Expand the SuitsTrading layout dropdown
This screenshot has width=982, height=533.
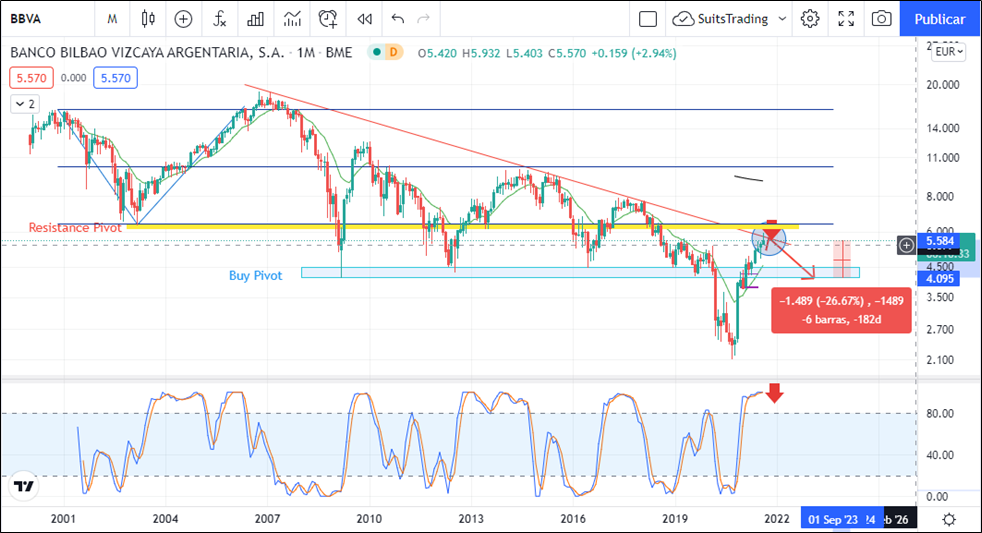click(x=780, y=18)
